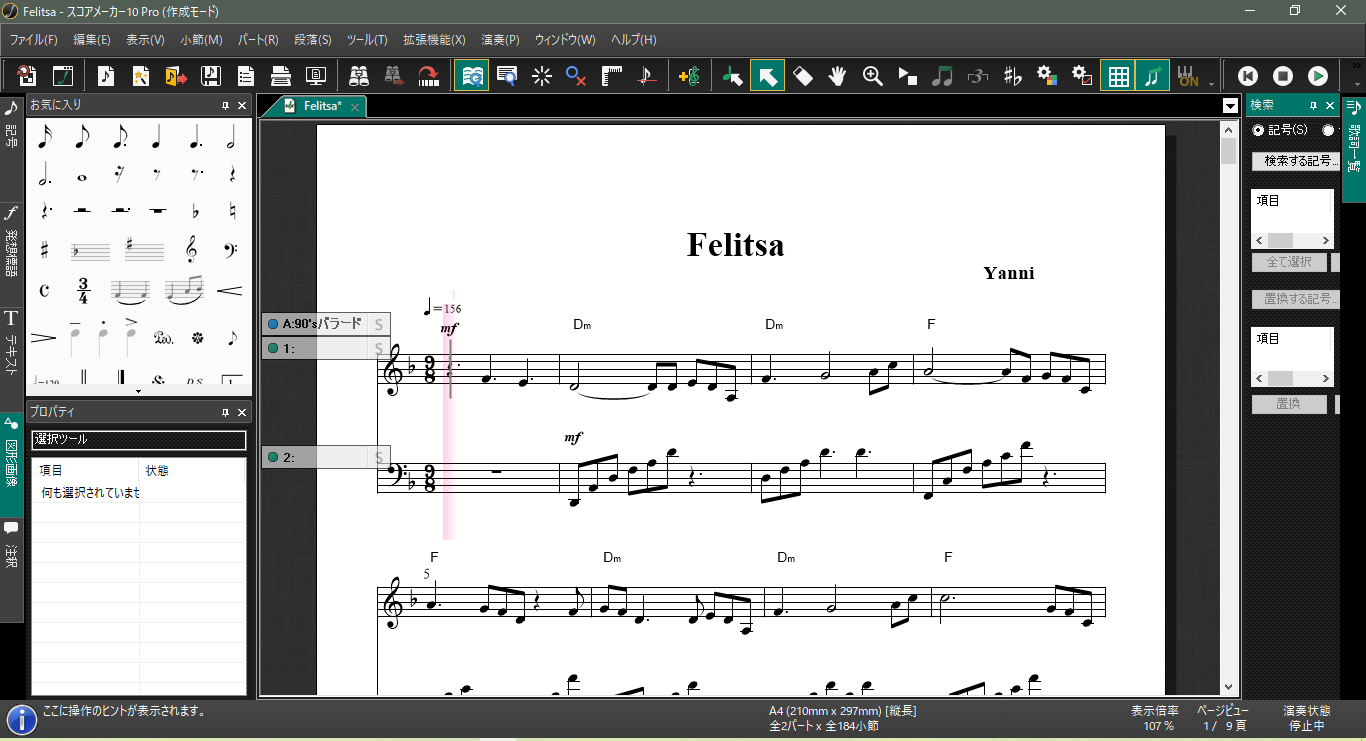Toggle solo S for part 2

(379, 458)
